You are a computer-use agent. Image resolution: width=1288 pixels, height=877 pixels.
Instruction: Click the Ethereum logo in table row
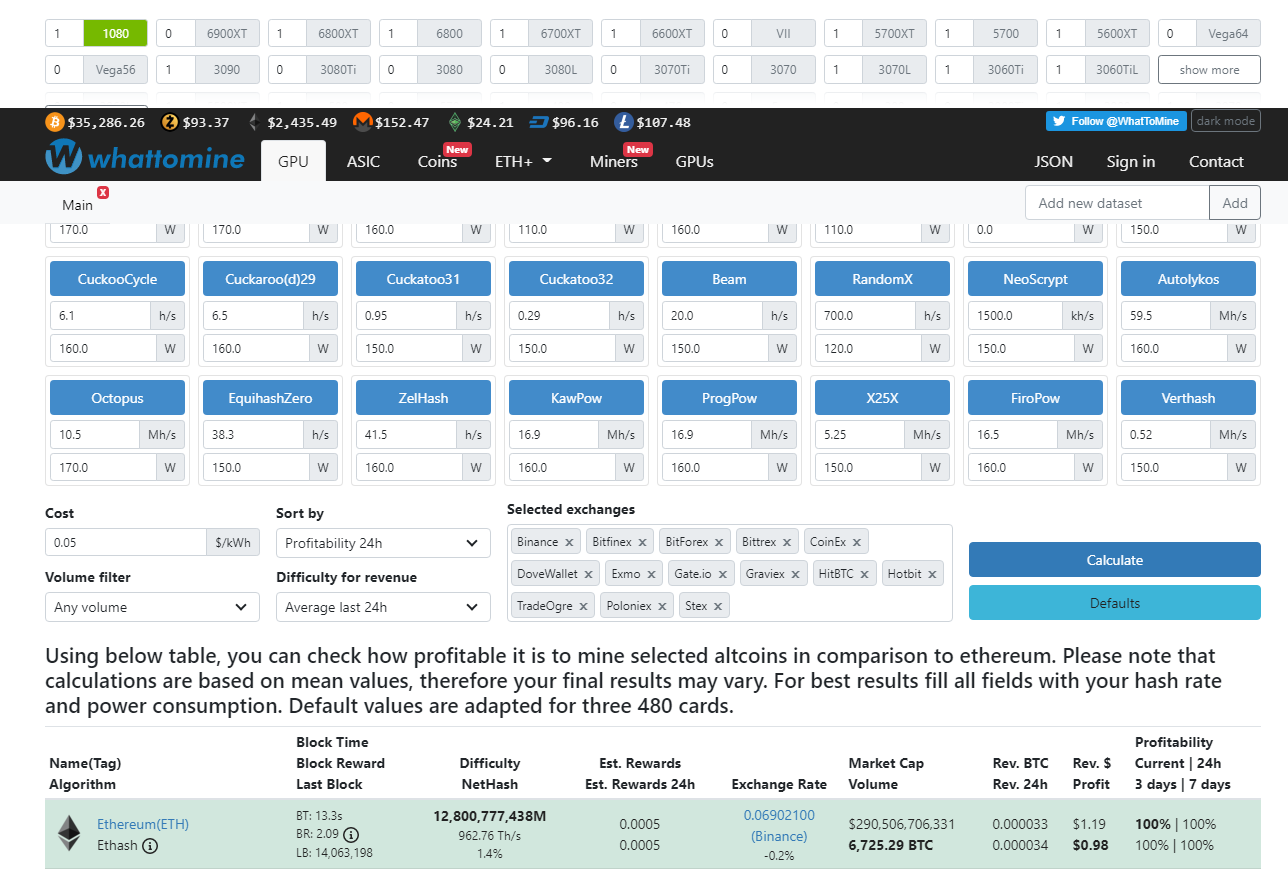pyautogui.click(x=69, y=833)
